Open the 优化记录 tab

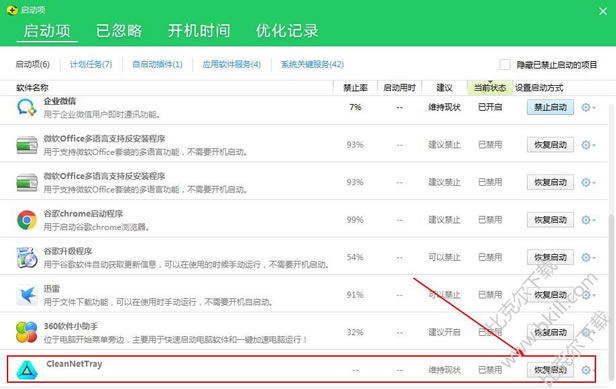pos(287,31)
